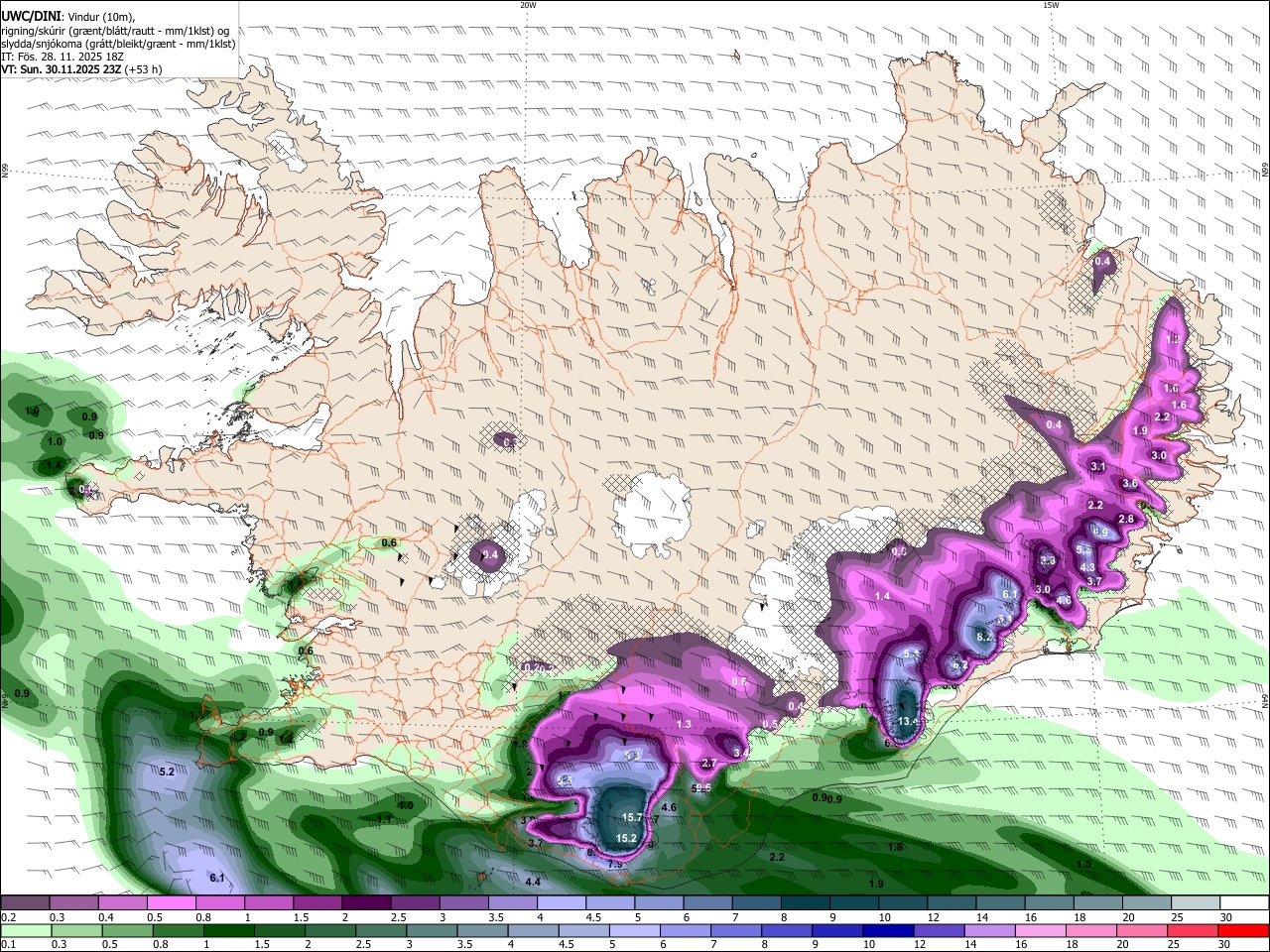Click the UWC/DINI title in the header

tap(32, 15)
